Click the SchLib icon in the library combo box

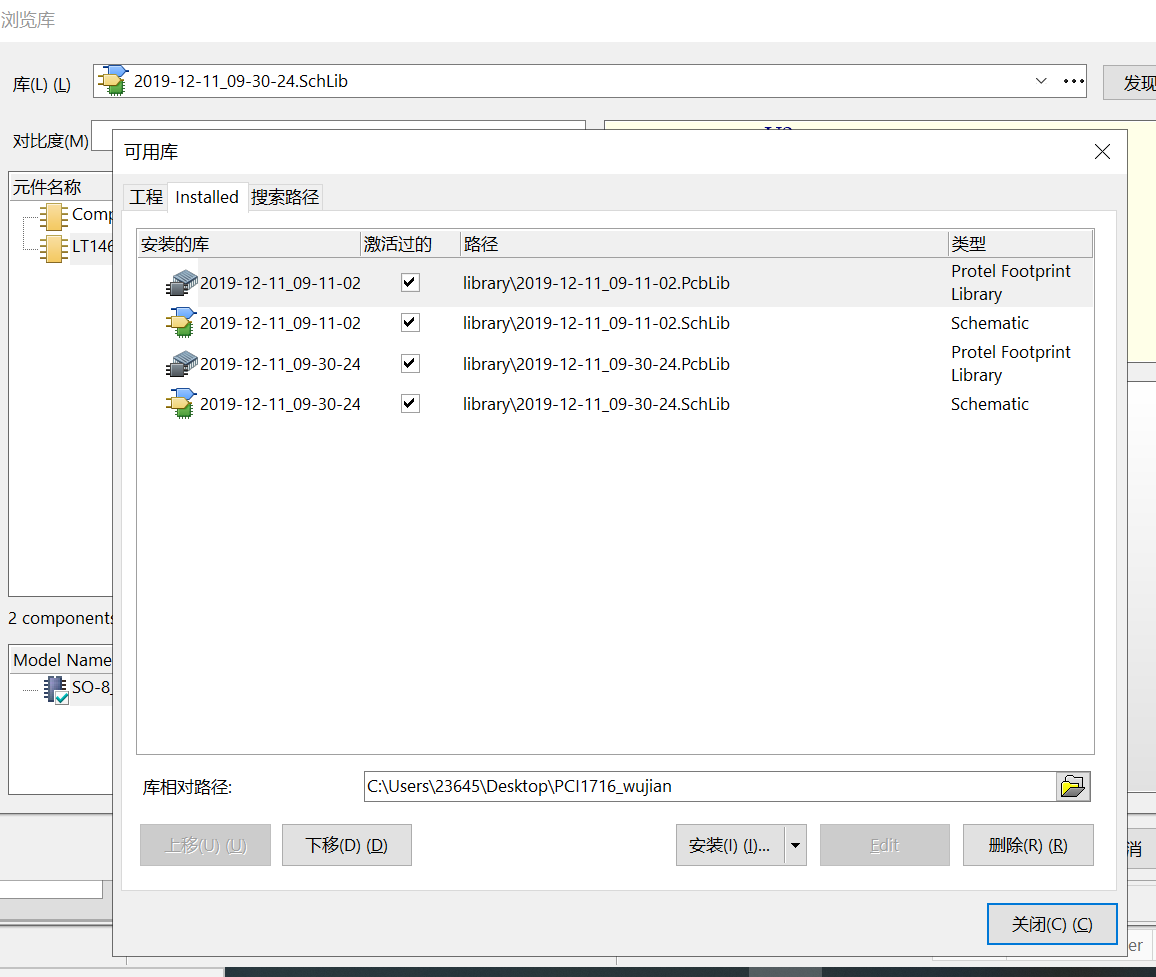tap(113, 81)
